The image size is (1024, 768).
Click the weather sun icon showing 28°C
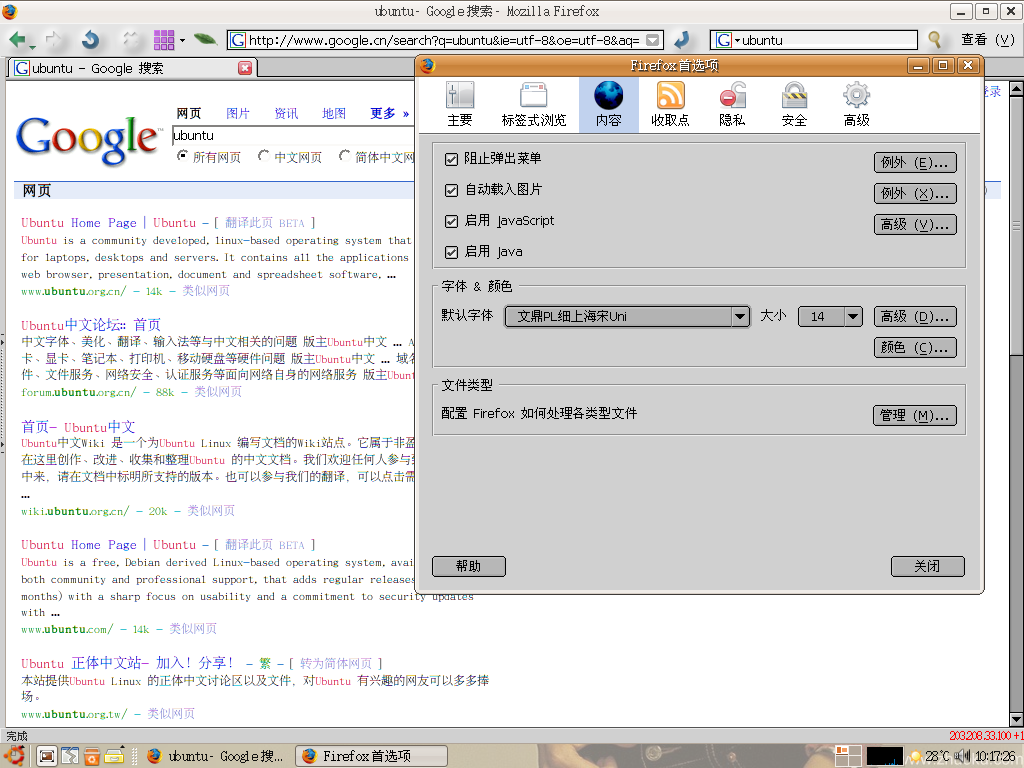[x=916, y=756]
